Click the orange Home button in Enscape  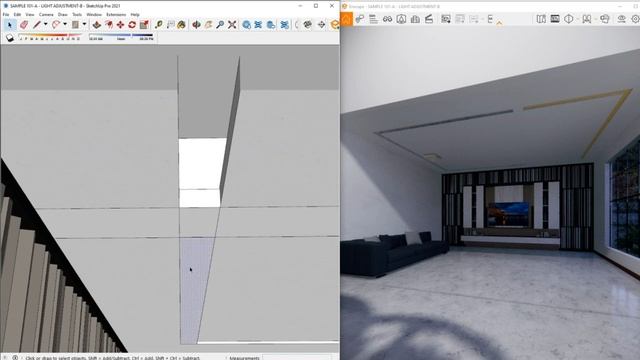pyautogui.click(x=347, y=19)
